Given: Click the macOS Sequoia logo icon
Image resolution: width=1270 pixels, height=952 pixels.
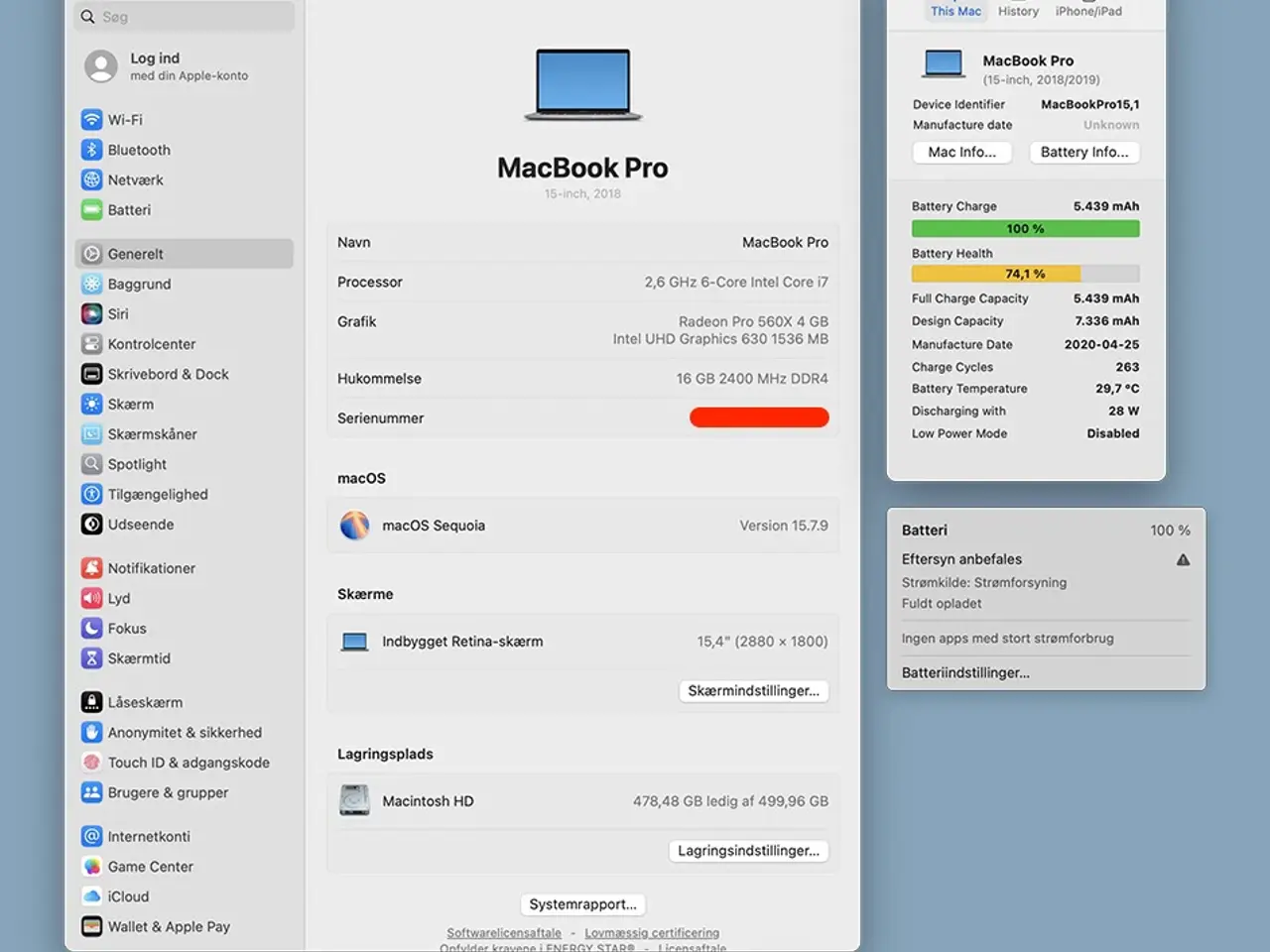Looking at the screenshot, I should 354,526.
